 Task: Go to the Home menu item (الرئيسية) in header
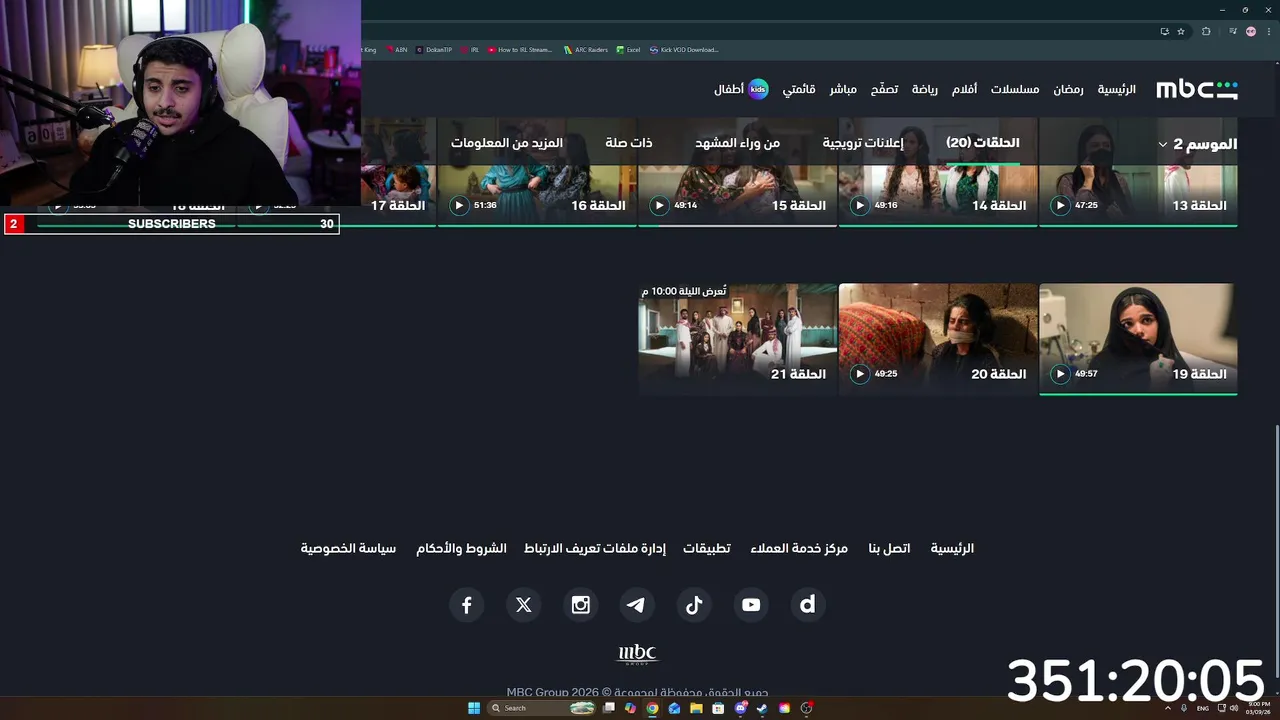[1117, 89]
